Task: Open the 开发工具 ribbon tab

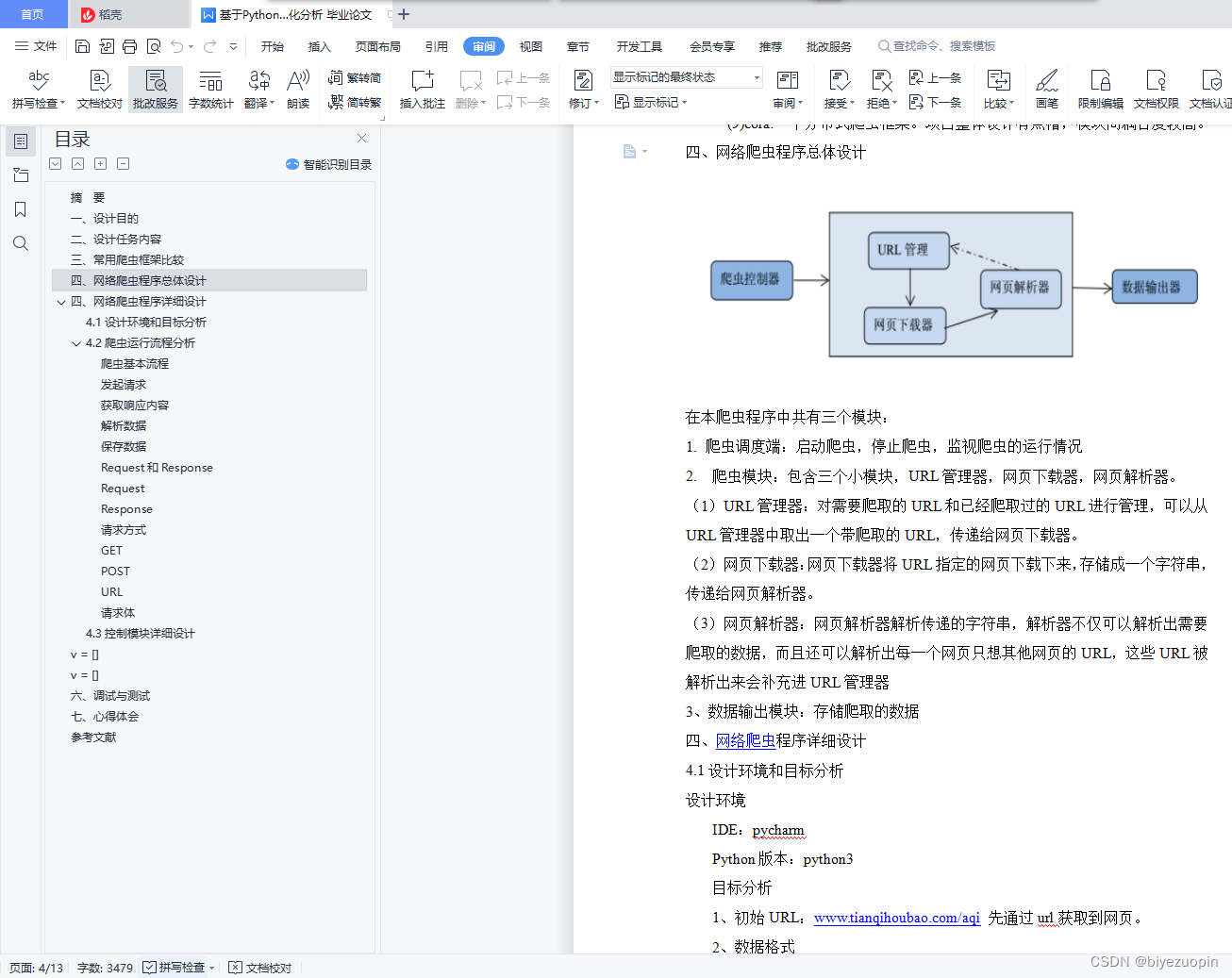Action: pyautogui.click(x=638, y=45)
